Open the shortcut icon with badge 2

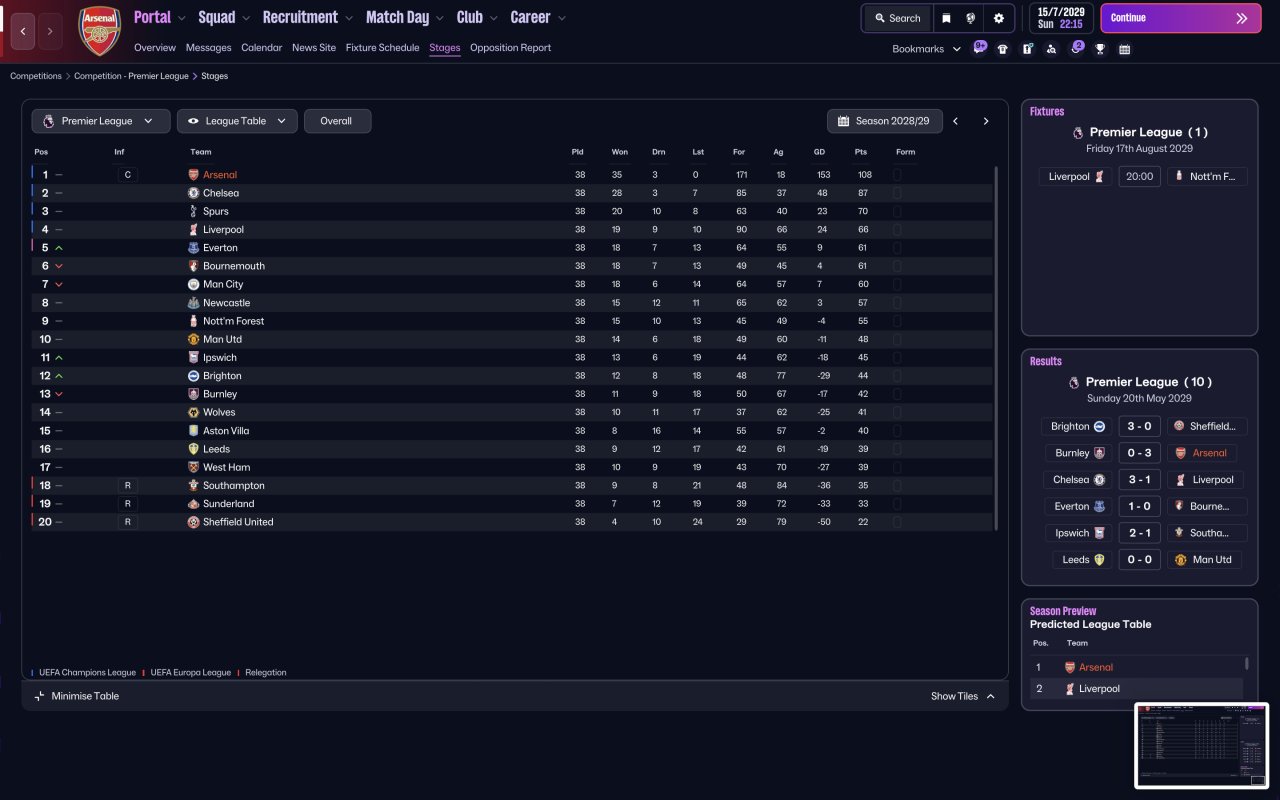1076,48
